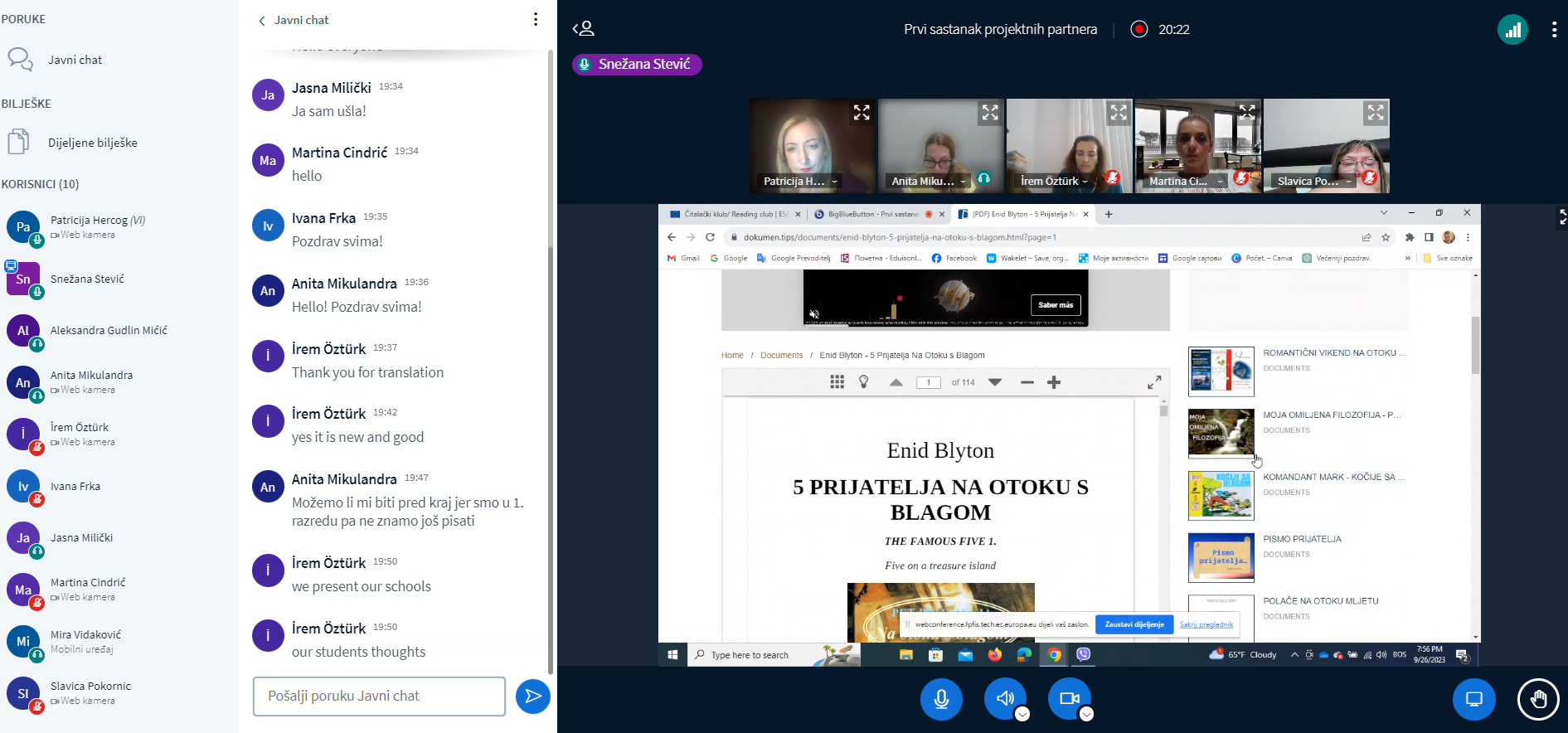This screenshot has height=733, width=1568.
Task: Switch to Čitalački klub browser tab
Action: pyautogui.click(x=735, y=214)
